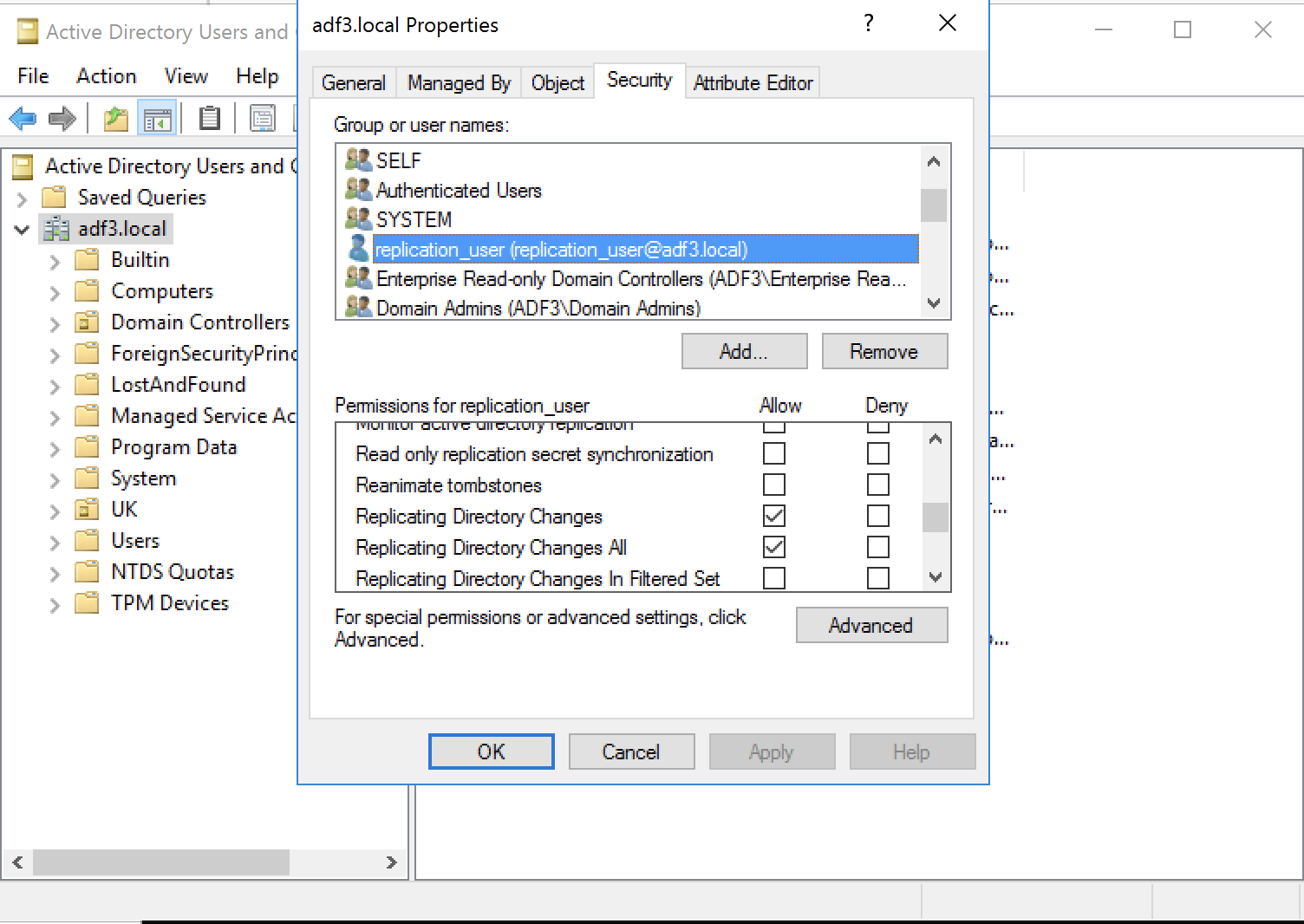Image resolution: width=1304 pixels, height=924 pixels.
Task: Select the replication_user account entry
Action: pyautogui.click(x=560, y=250)
